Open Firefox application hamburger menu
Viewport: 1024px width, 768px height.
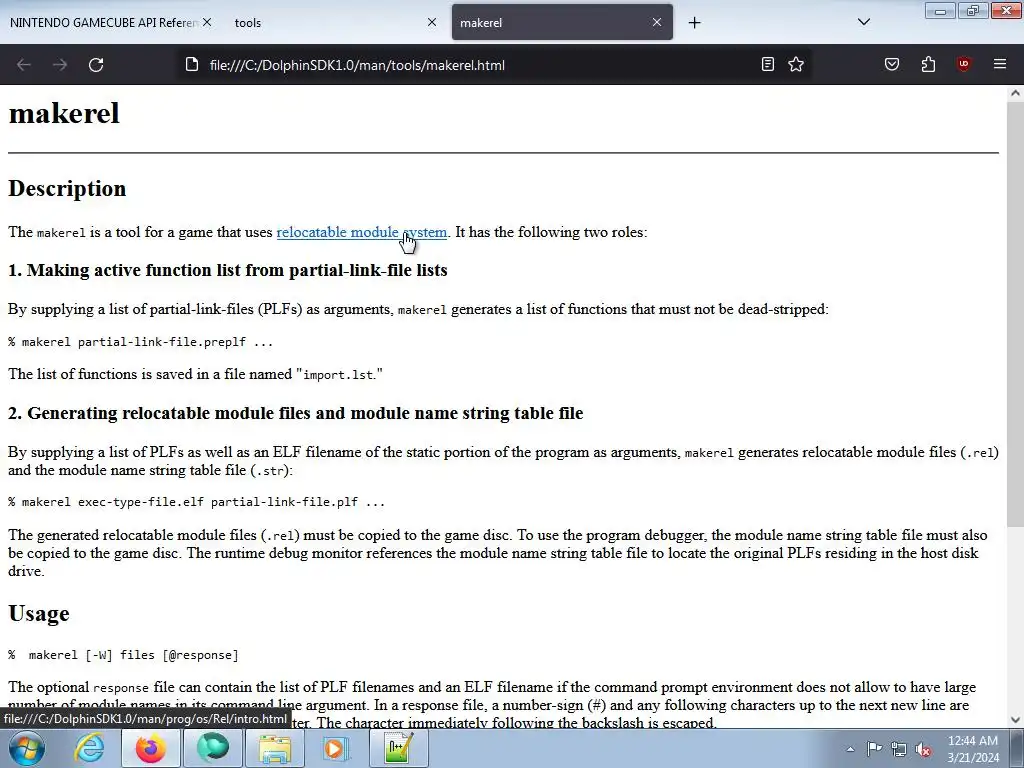coord(1000,64)
